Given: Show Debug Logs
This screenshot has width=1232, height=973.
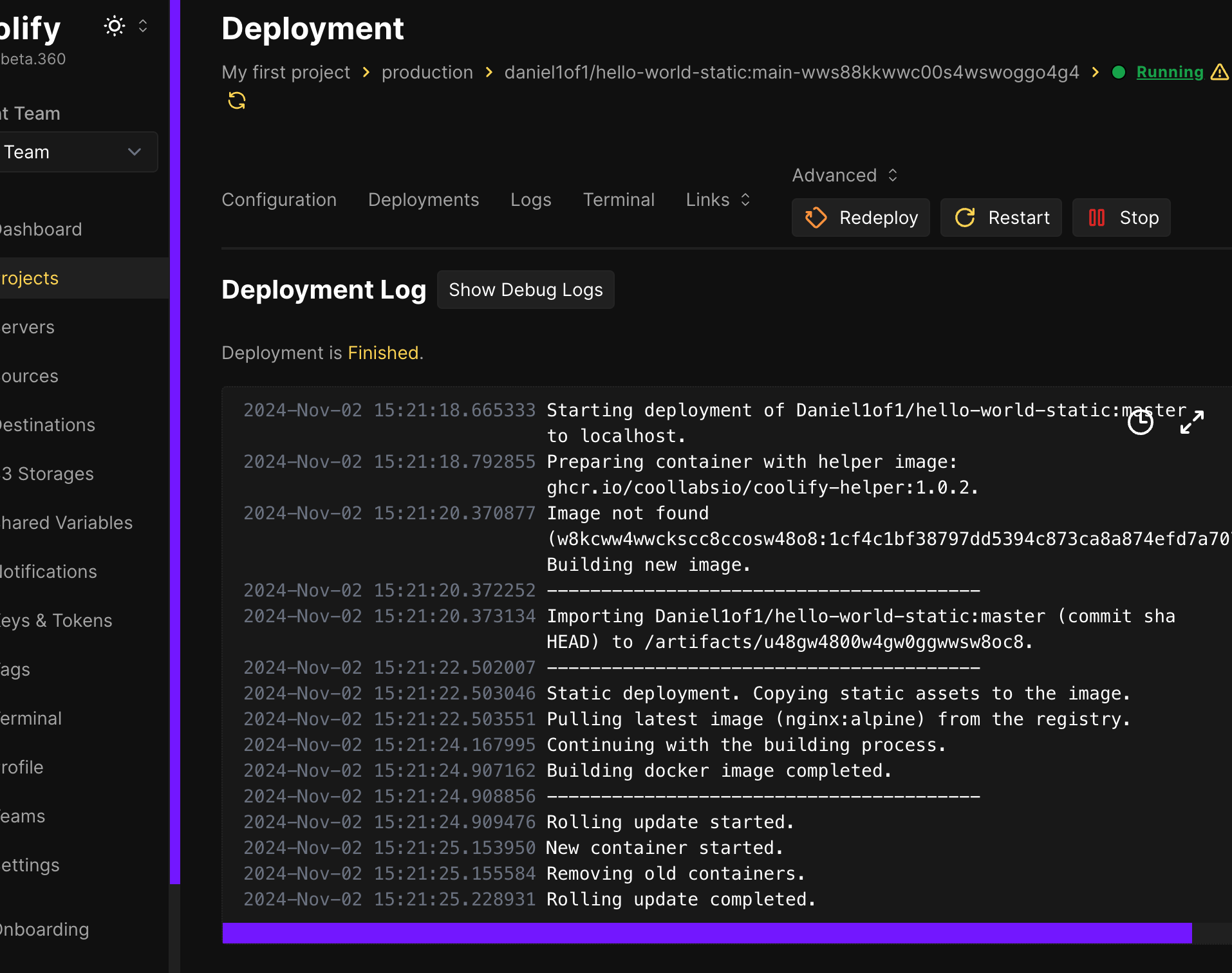Looking at the screenshot, I should [x=526, y=290].
